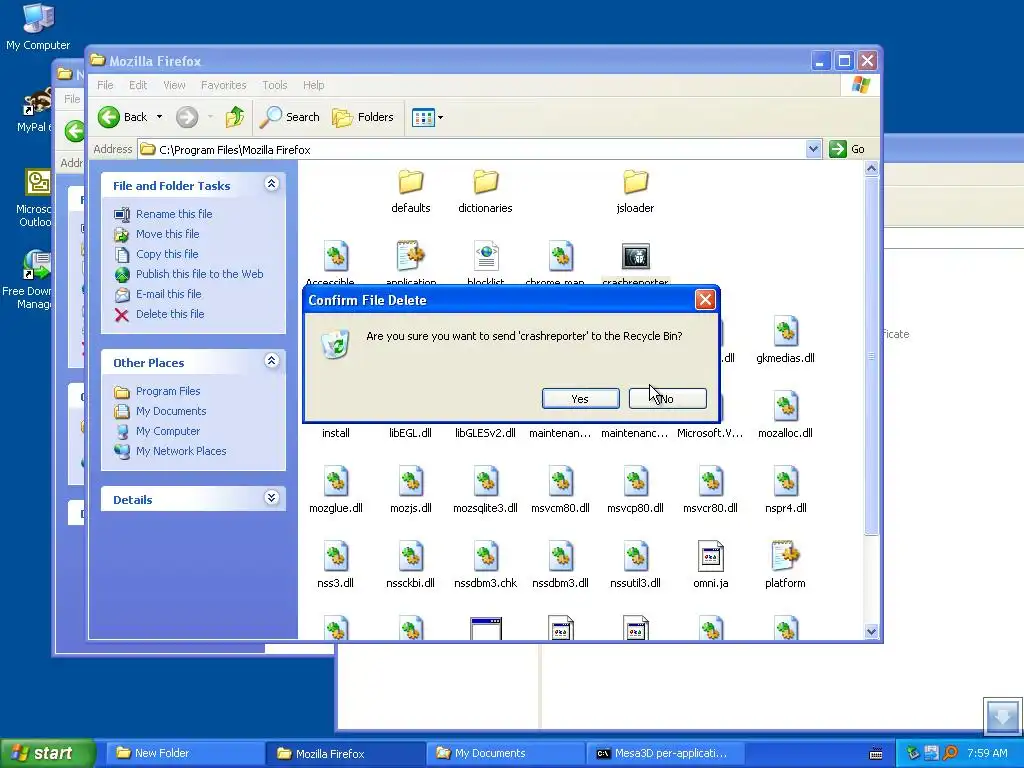Open the jsloader folder
Screen dimensions: 1024x768
click(635, 191)
